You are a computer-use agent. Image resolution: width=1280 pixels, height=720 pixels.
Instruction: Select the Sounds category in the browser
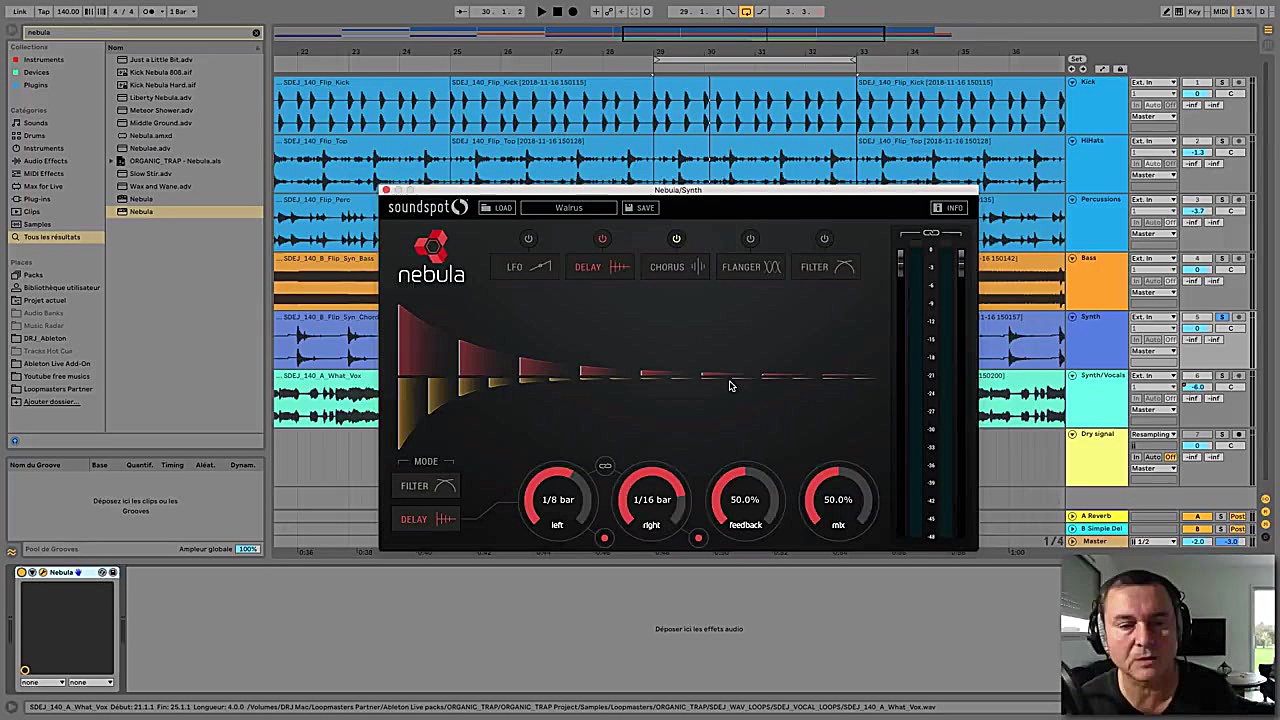pyautogui.click(x=38, y=122)
